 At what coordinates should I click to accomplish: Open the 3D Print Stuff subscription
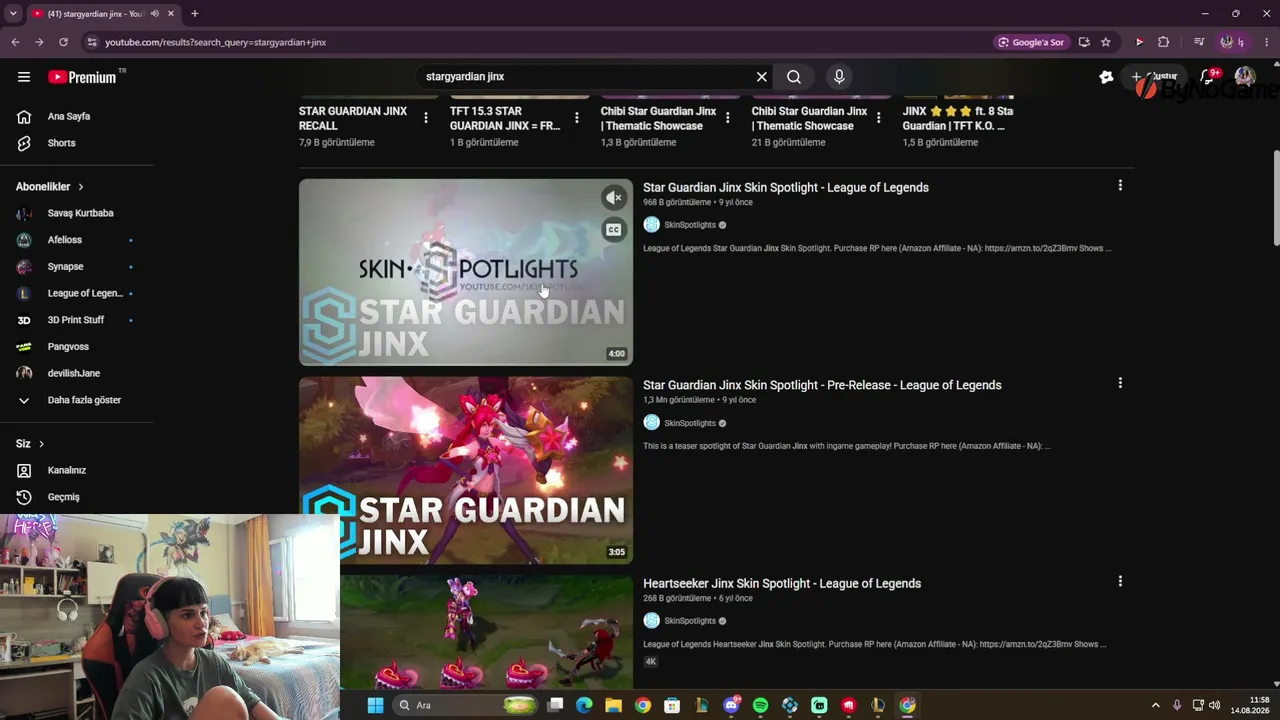tap(77, 320)
